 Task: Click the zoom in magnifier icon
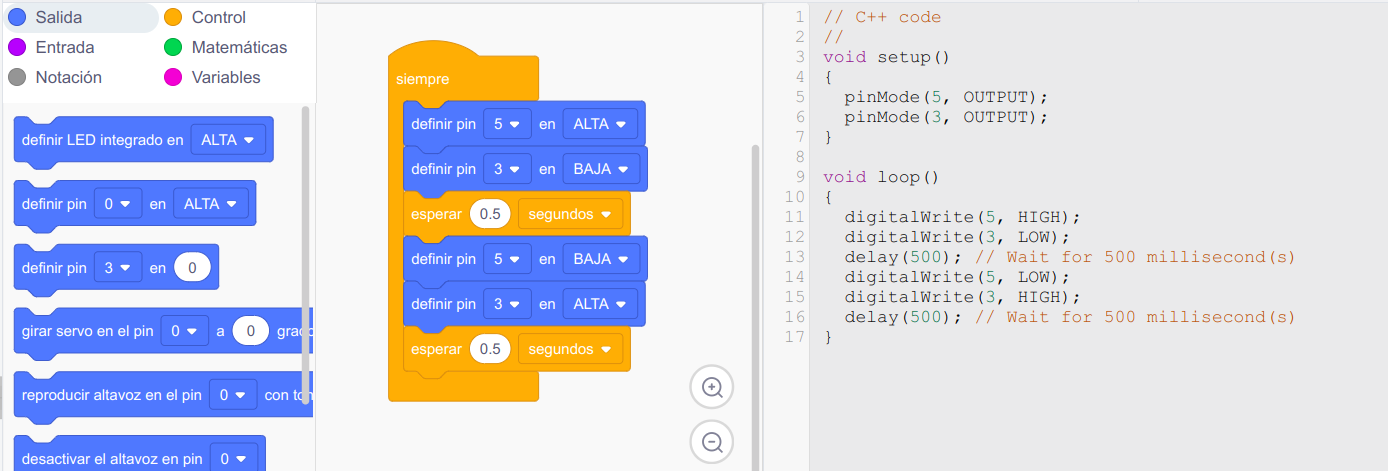(712, 388)
